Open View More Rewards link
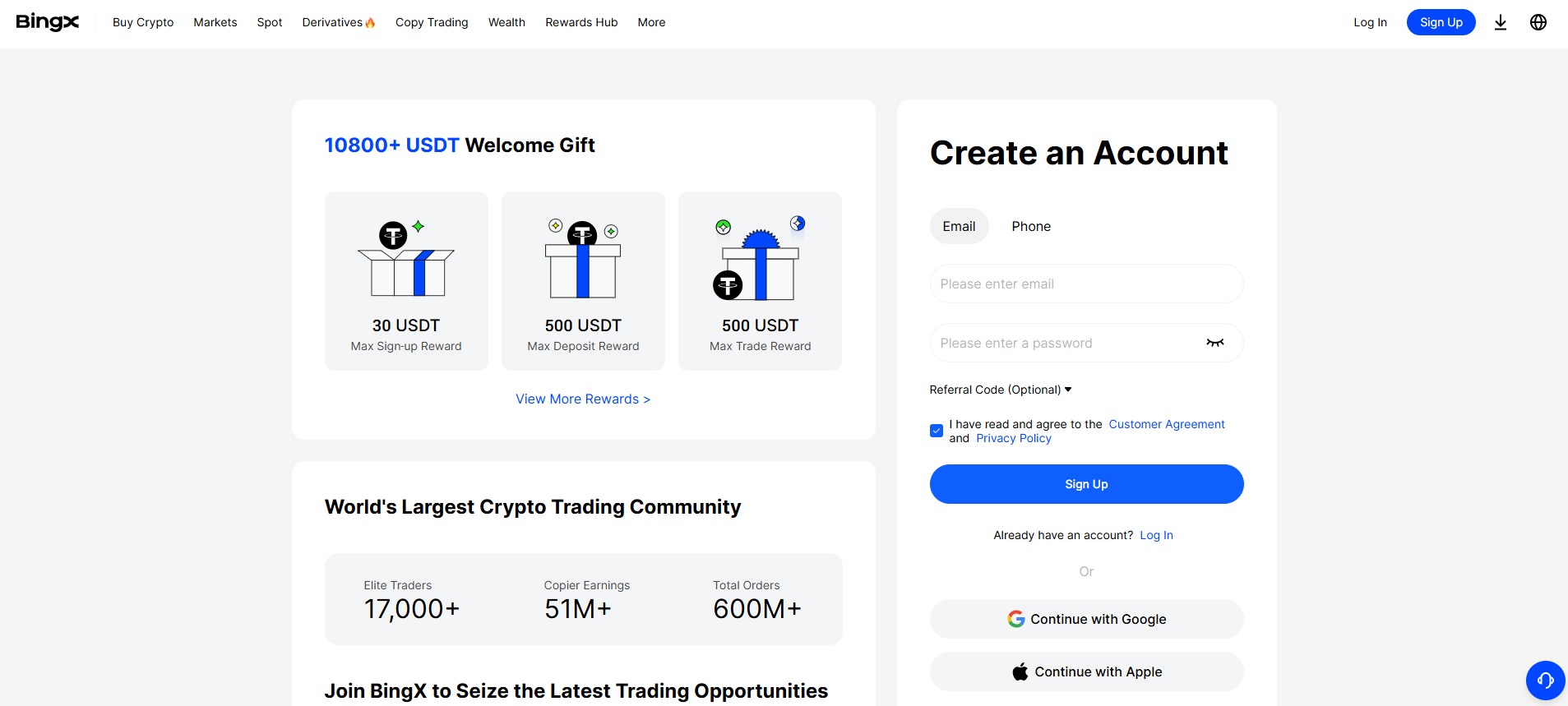This screenshot has width=1568, height=706. pos(583,399)
